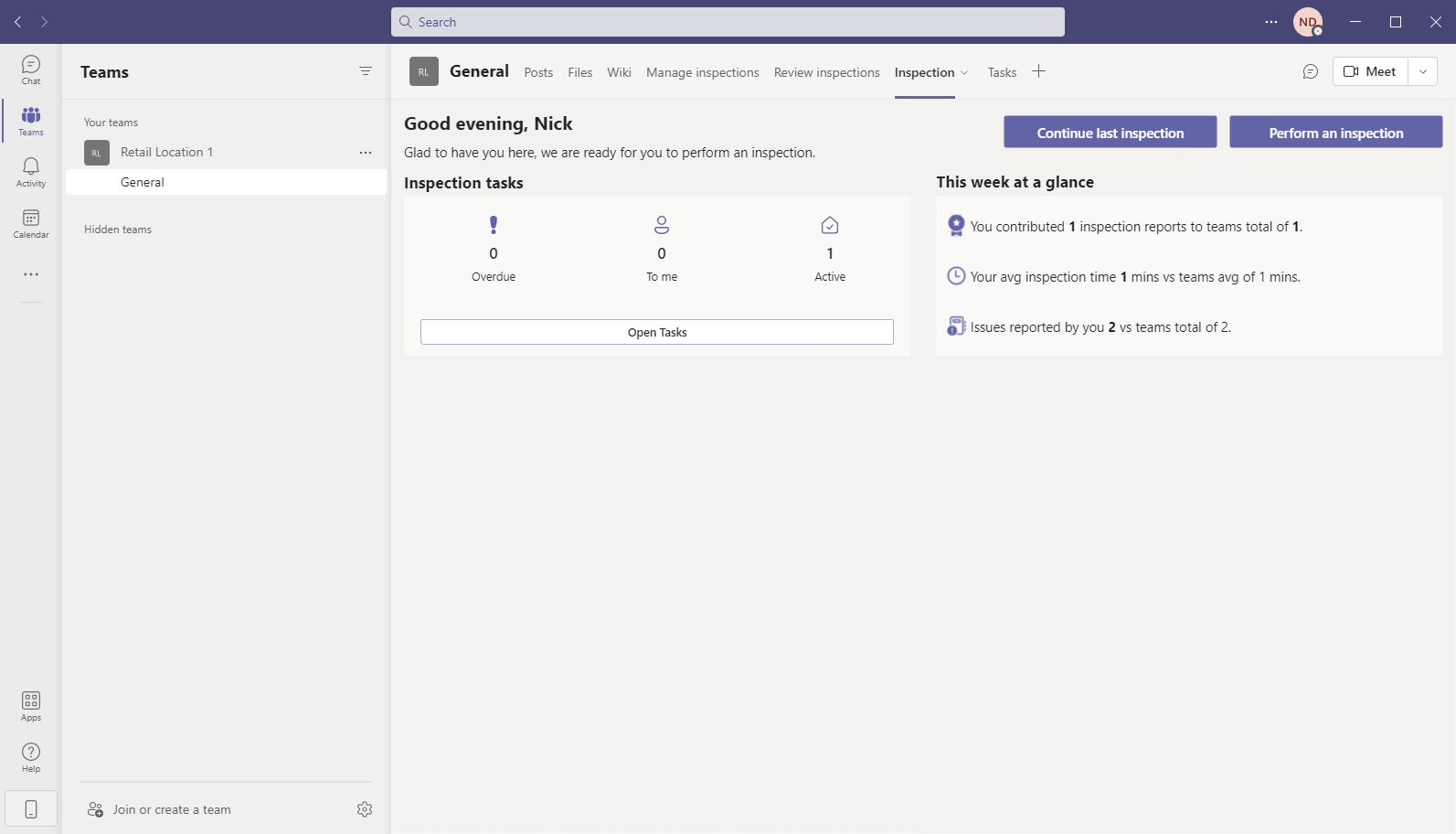Open the Teams list filter icon

click(366, 71)
